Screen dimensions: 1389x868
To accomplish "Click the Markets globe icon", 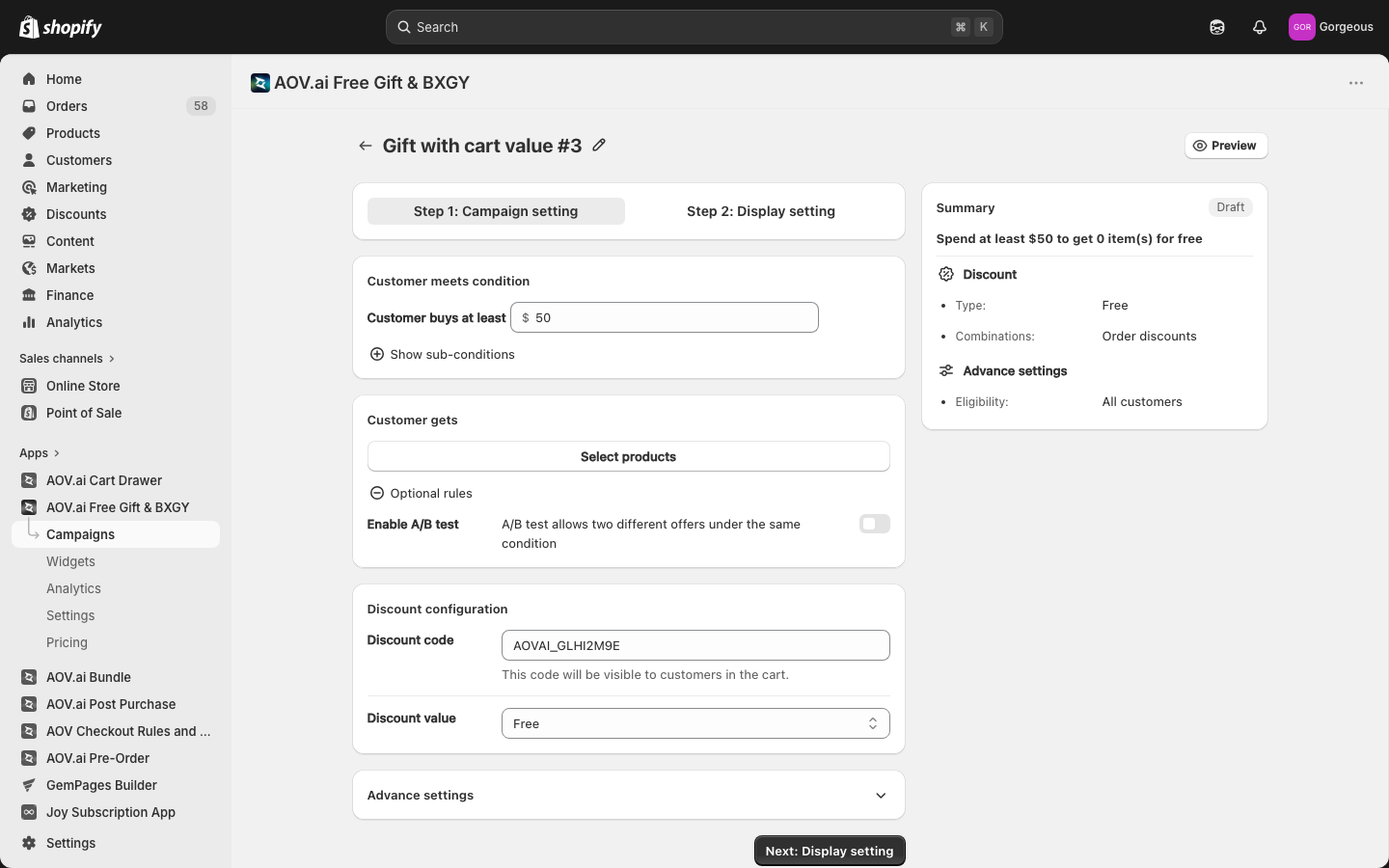I will point(29,268).
